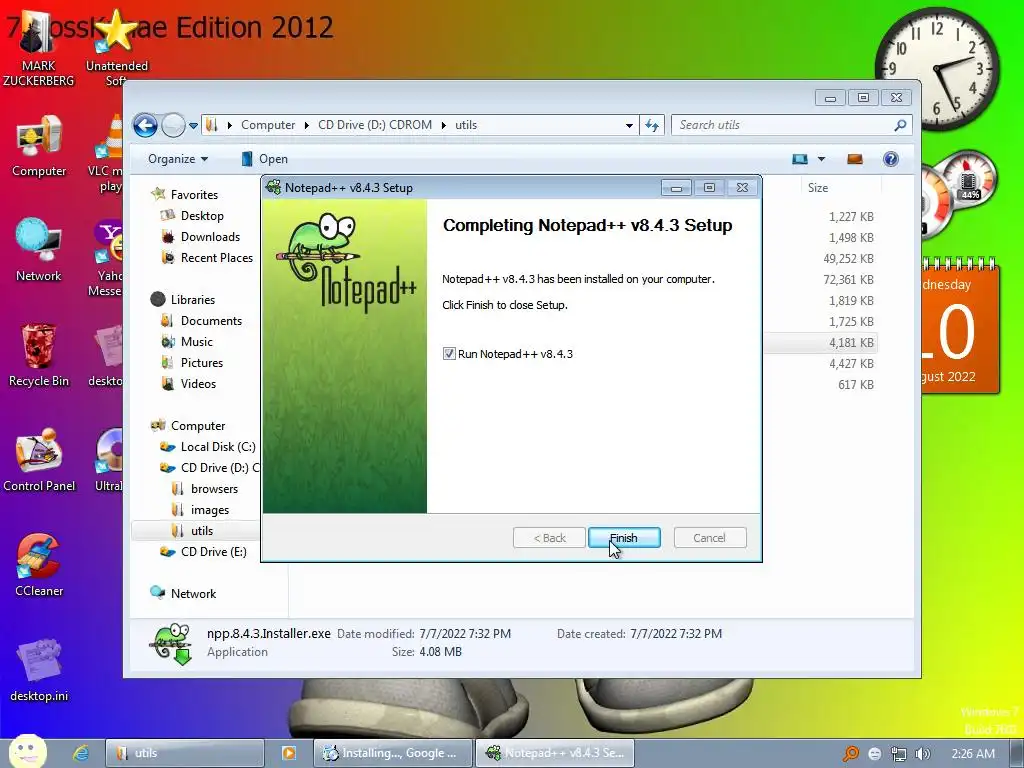This screenshot has height=768, width=1024.
Task: Open Documents library
Action: (211, 321)
